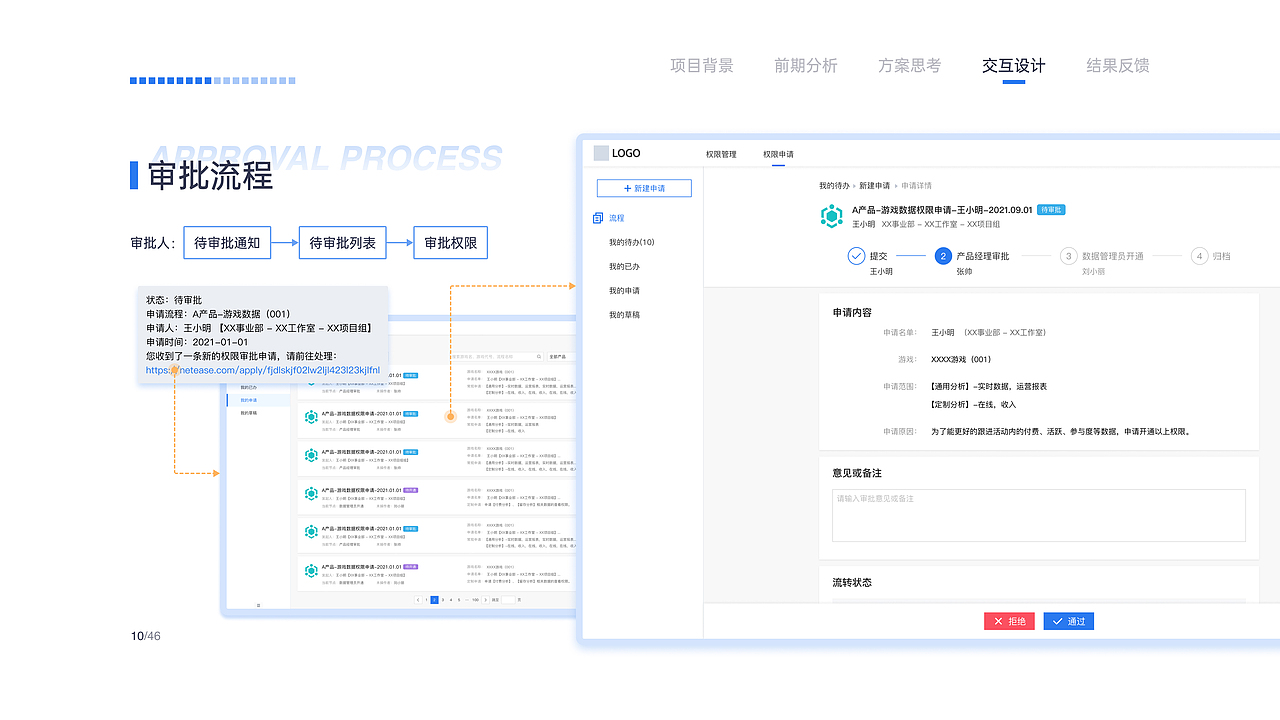Open 全部产品 dropdown in list window

pos(561,357)
